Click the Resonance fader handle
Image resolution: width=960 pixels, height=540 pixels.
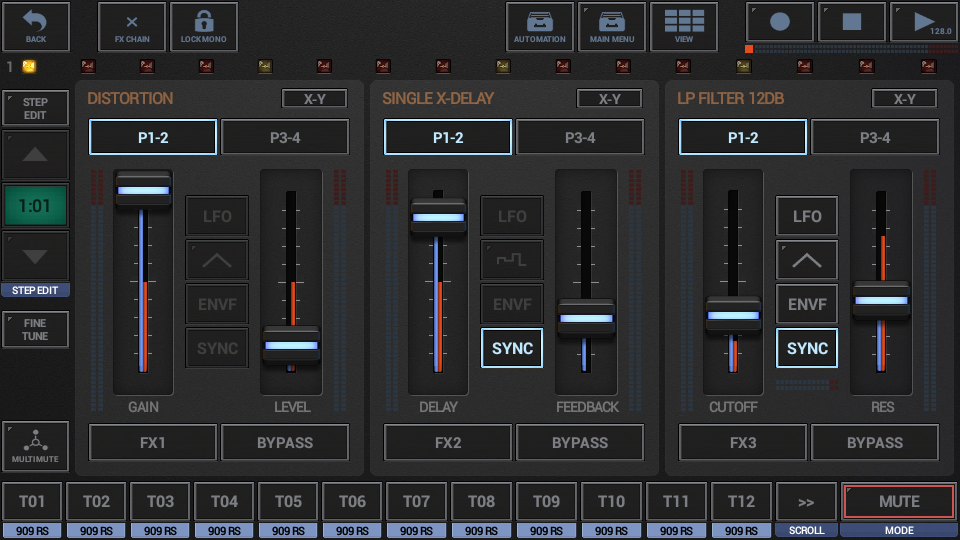click(882, 301)
